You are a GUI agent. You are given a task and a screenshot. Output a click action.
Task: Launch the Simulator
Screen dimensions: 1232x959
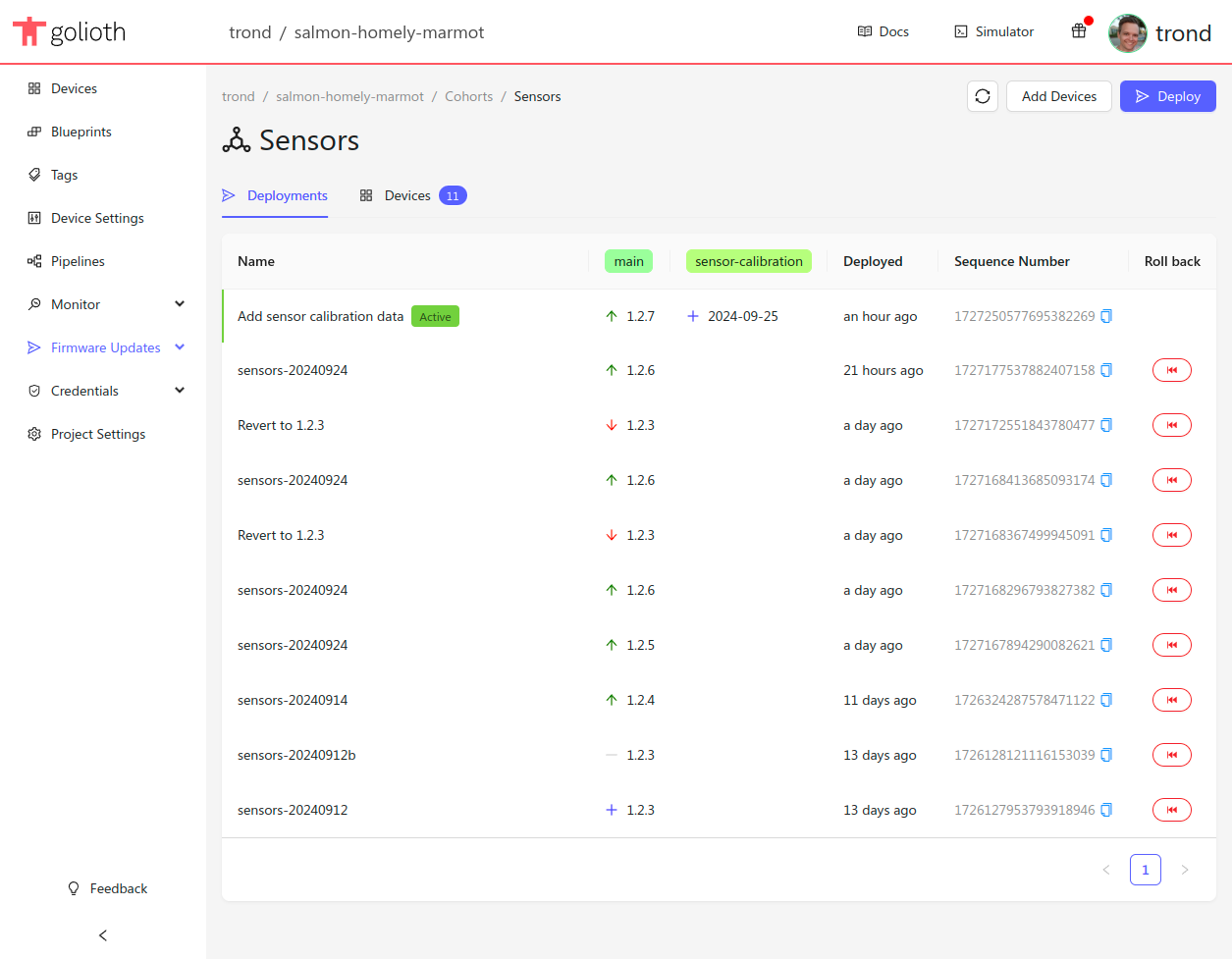[992, 31]
